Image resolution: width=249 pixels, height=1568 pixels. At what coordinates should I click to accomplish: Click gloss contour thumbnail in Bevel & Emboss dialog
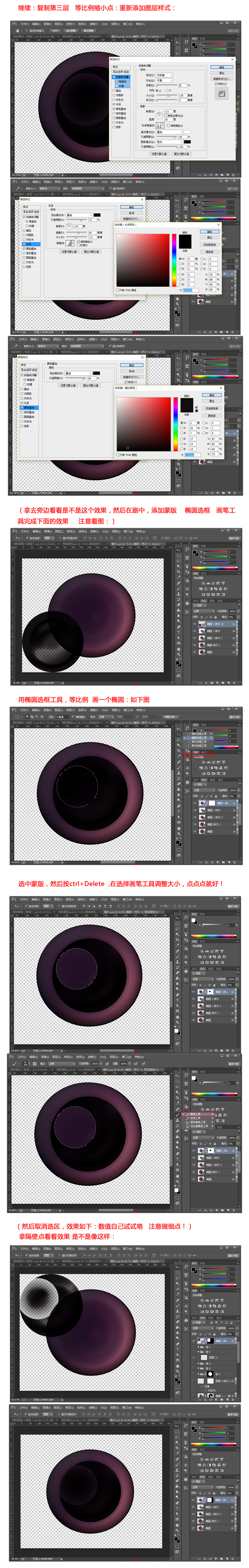click(x=160, y=125)
